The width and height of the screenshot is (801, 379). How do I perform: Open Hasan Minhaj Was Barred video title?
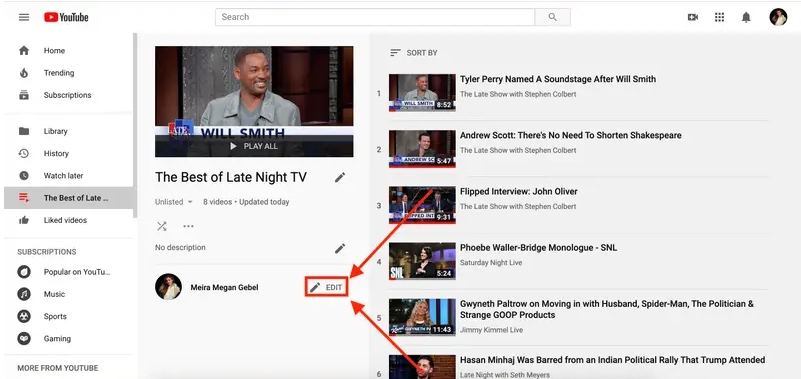pos(612,360)
